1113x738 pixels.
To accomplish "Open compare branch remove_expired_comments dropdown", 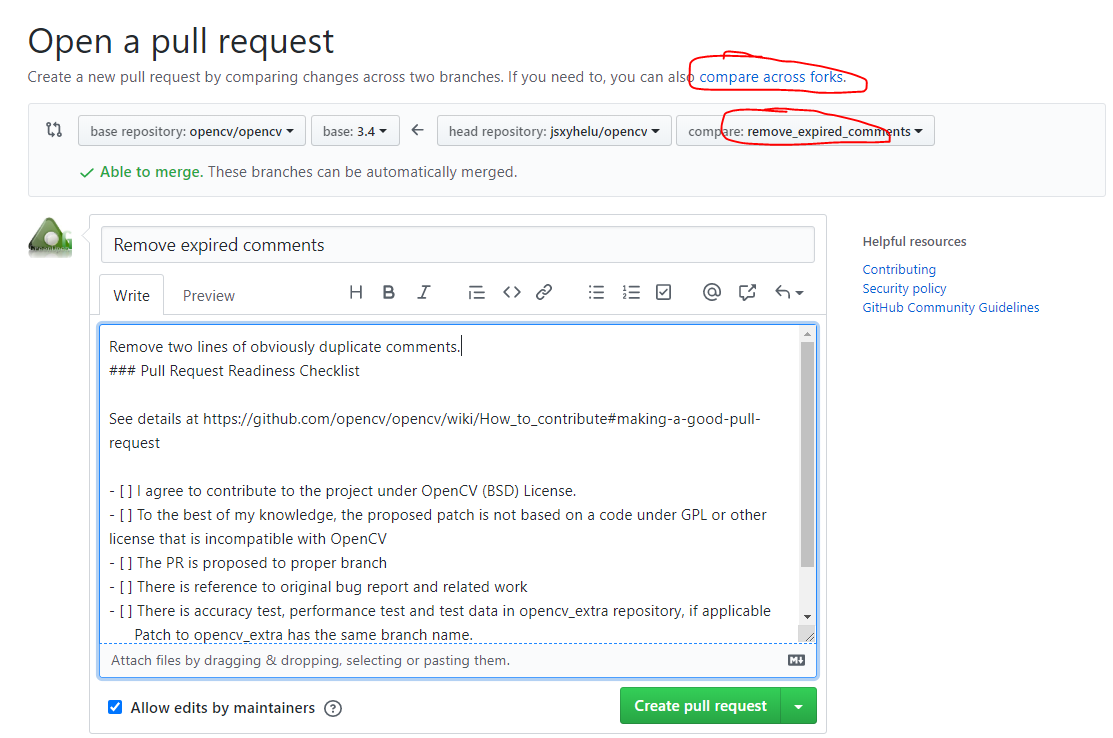I will coord(806,131).
